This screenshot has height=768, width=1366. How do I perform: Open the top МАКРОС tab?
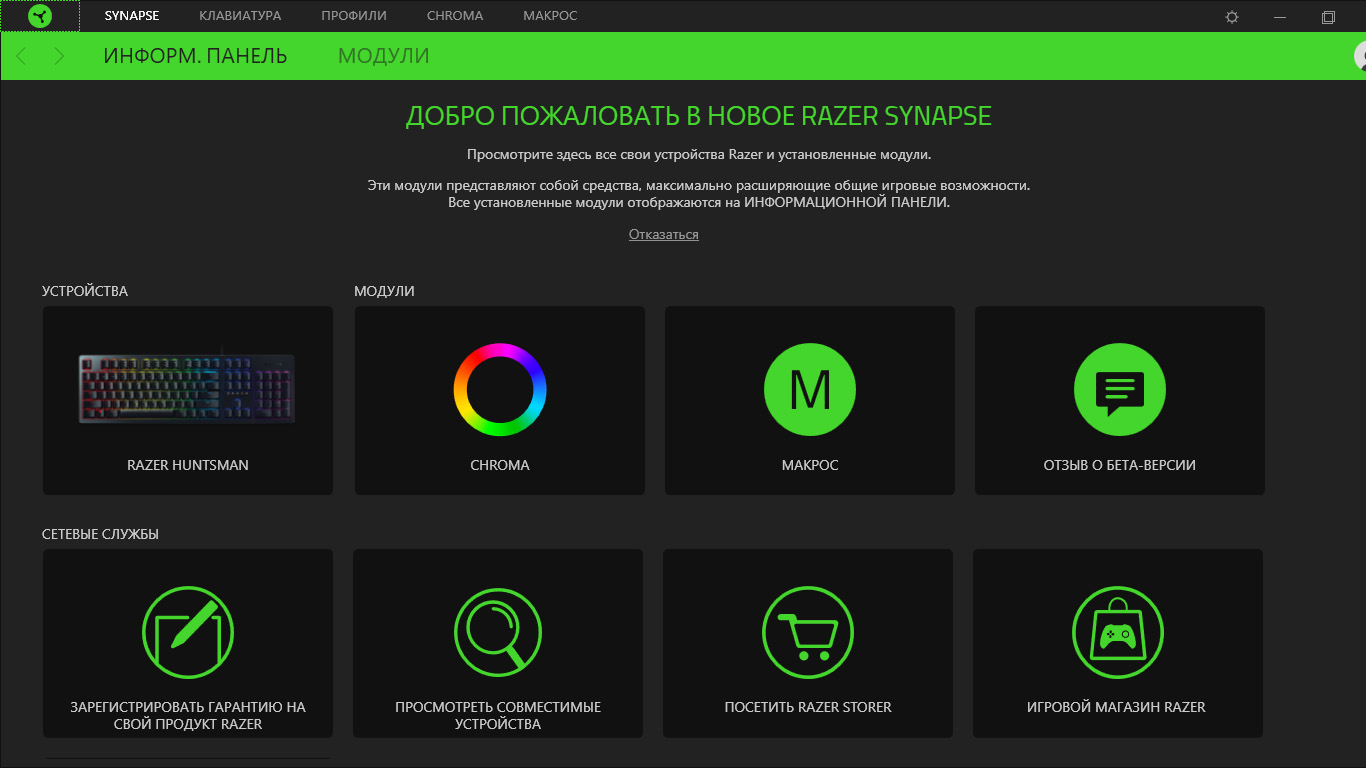pyautogui.click(x=550, y=16)
